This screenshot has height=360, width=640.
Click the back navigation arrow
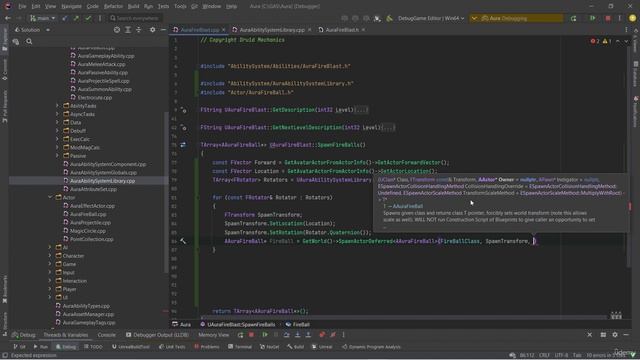pos(8,18)
